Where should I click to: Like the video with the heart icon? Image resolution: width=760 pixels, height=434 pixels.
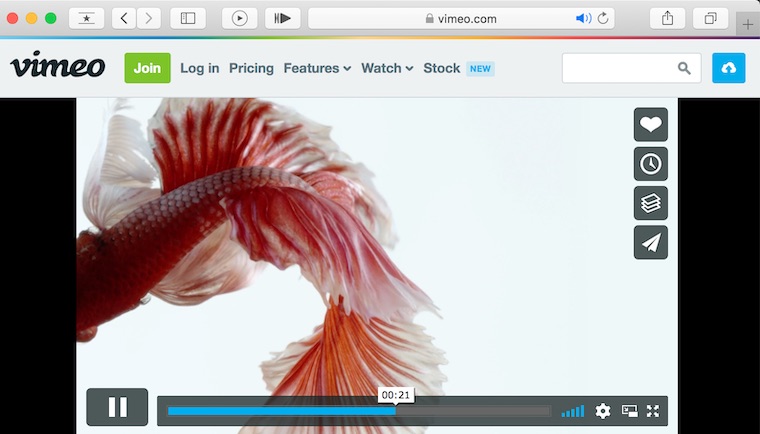pyautogui.click(x=650, y=125)
